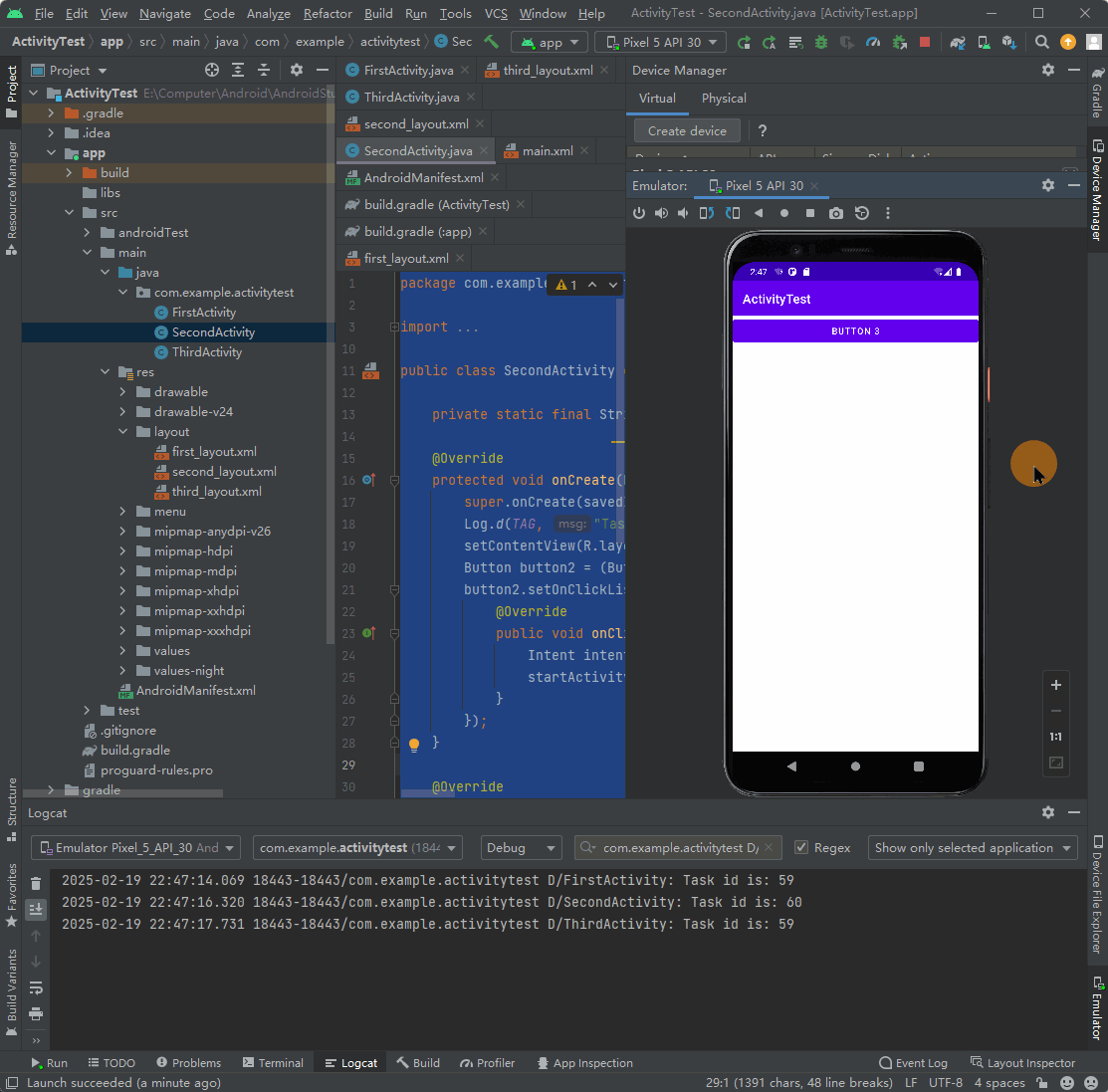Open Logcat settings gear icon
Viewport: 1108px width, 1092px height.
[x=1048, y=813]
